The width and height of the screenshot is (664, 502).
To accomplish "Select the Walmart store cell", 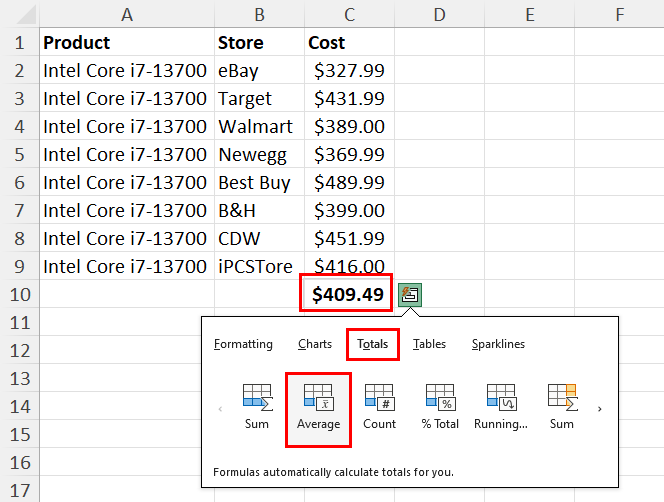I will tap(260, 126).
